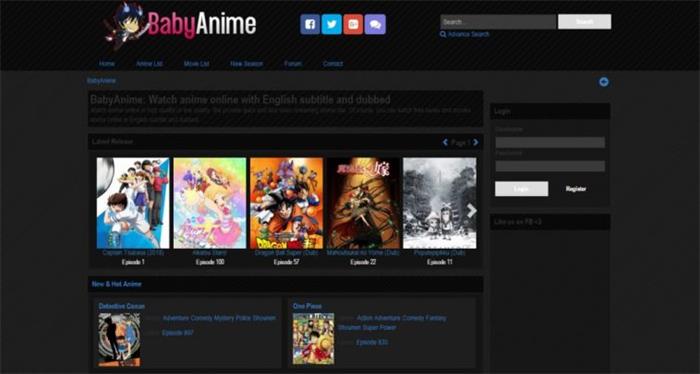Open the Google Plus social icon
The width and height of the screenshot is (700, 374).
click(353, 24)
